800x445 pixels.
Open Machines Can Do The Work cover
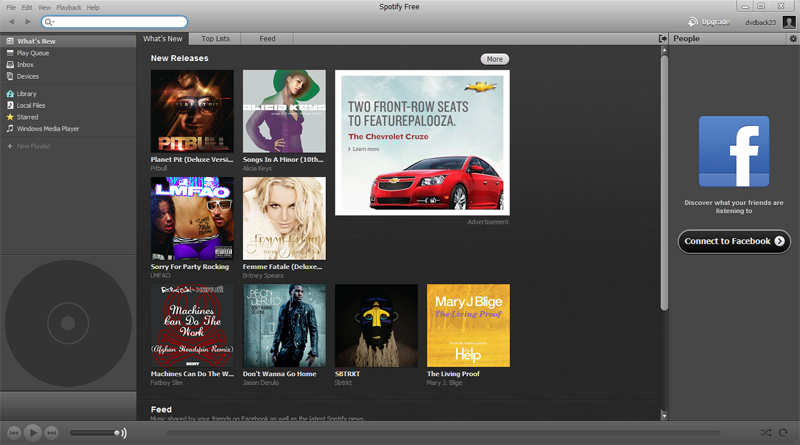(192, 326)
